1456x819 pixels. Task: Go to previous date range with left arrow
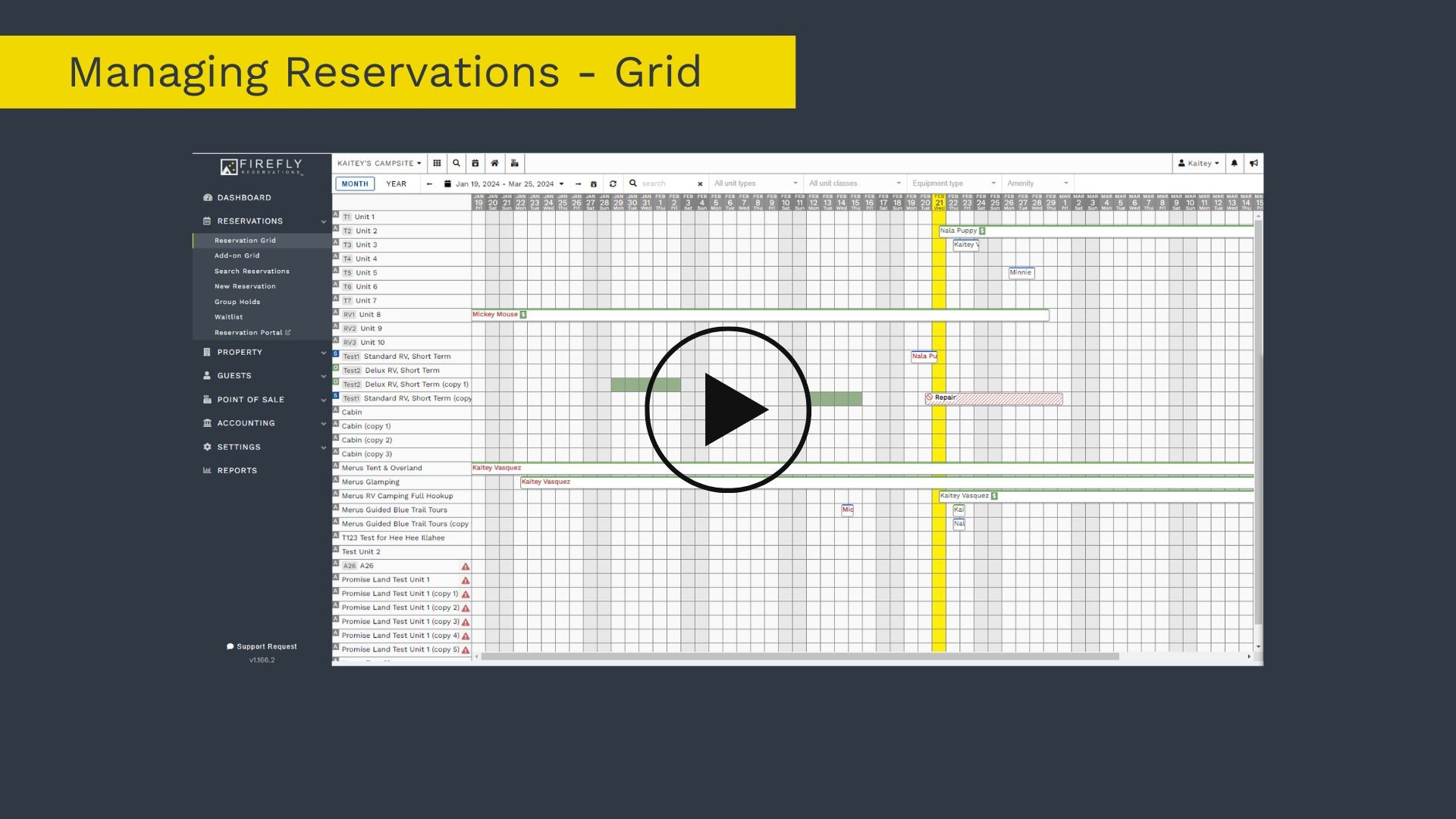(x=429, y=184)
